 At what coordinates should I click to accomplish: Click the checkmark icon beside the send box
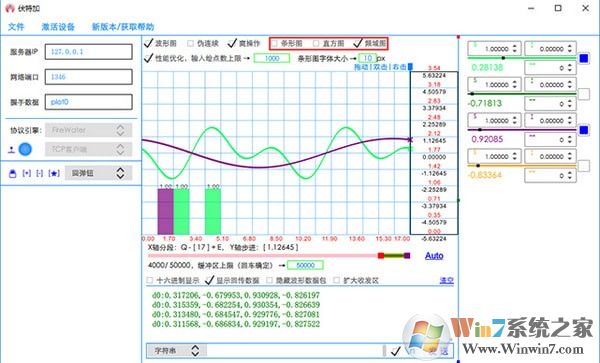click(x=396, y=350)
